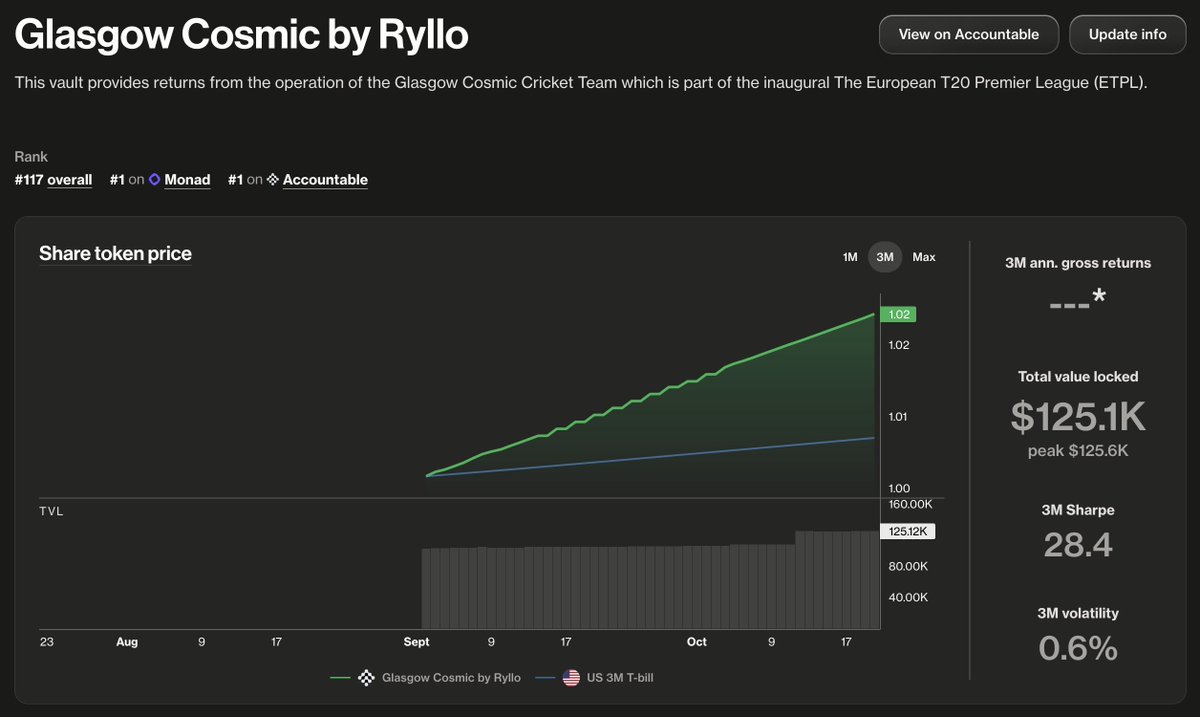Select the 1M chart range
The width and height of the screenshot is (1200, 717).
[850, 257]
